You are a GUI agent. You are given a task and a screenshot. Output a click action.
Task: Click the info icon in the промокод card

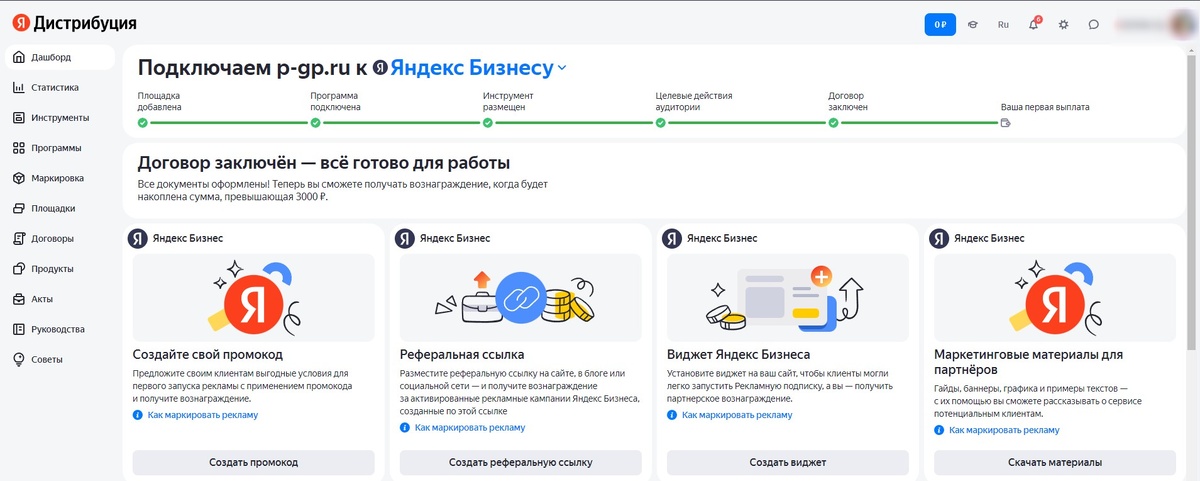(x=138, y=415)
